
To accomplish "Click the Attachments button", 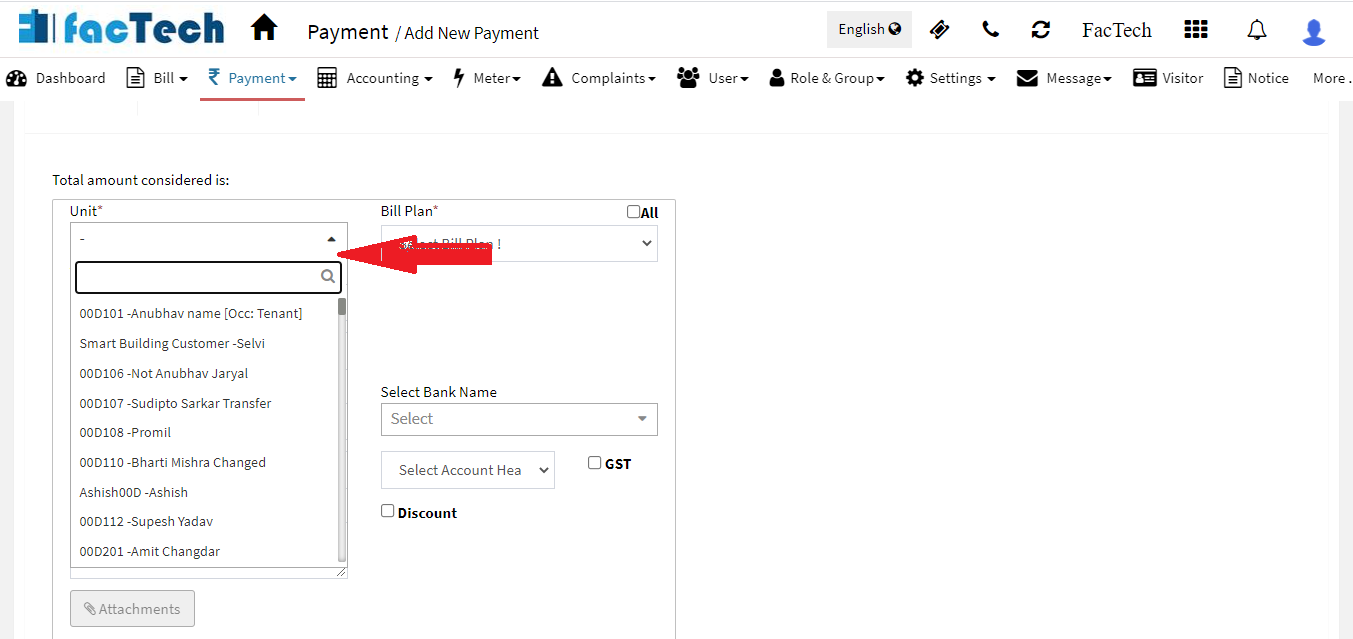I will (x=132, y=609).
